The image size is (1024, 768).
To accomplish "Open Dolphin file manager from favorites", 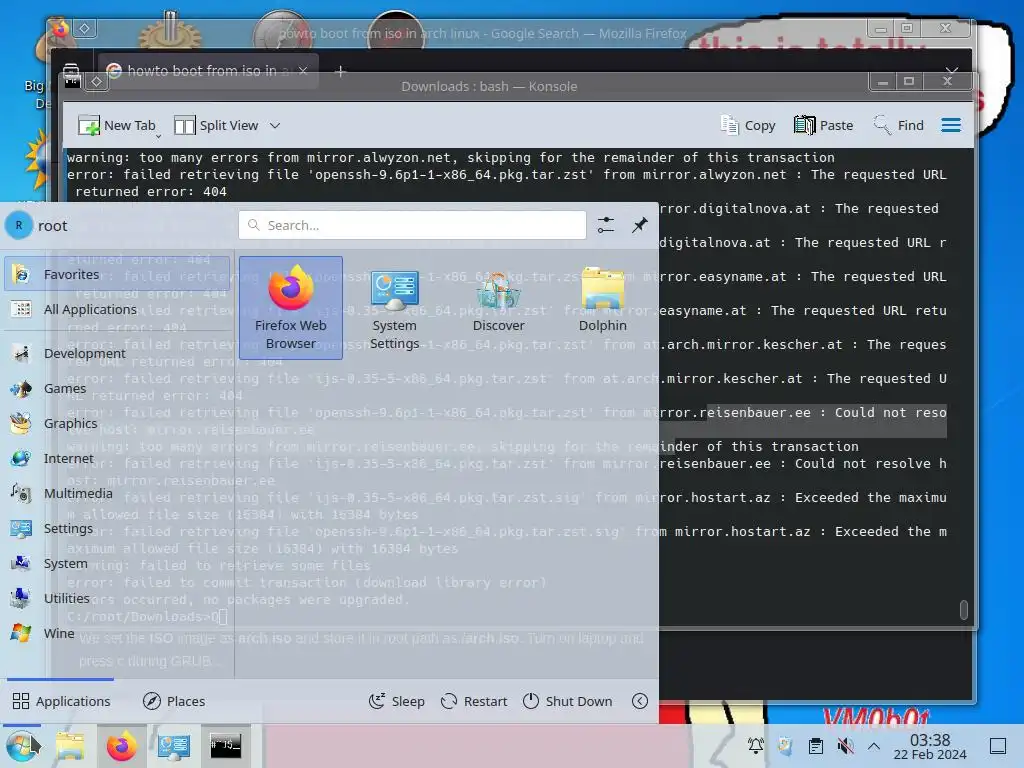I will (602, 308).
